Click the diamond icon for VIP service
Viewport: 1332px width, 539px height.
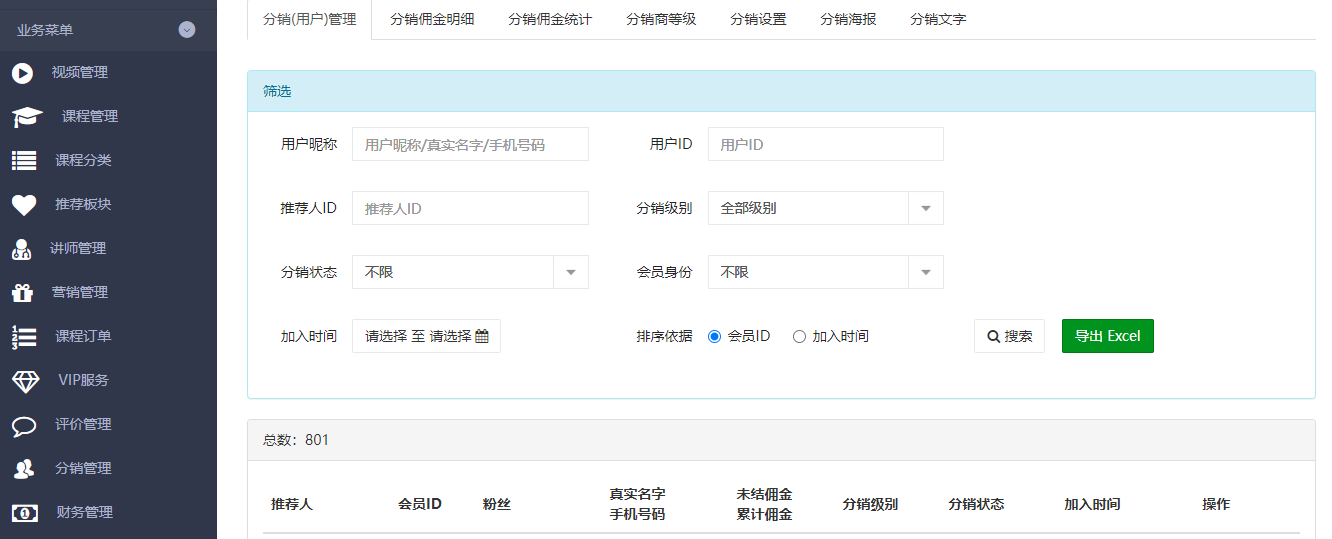tap(25, 381)
